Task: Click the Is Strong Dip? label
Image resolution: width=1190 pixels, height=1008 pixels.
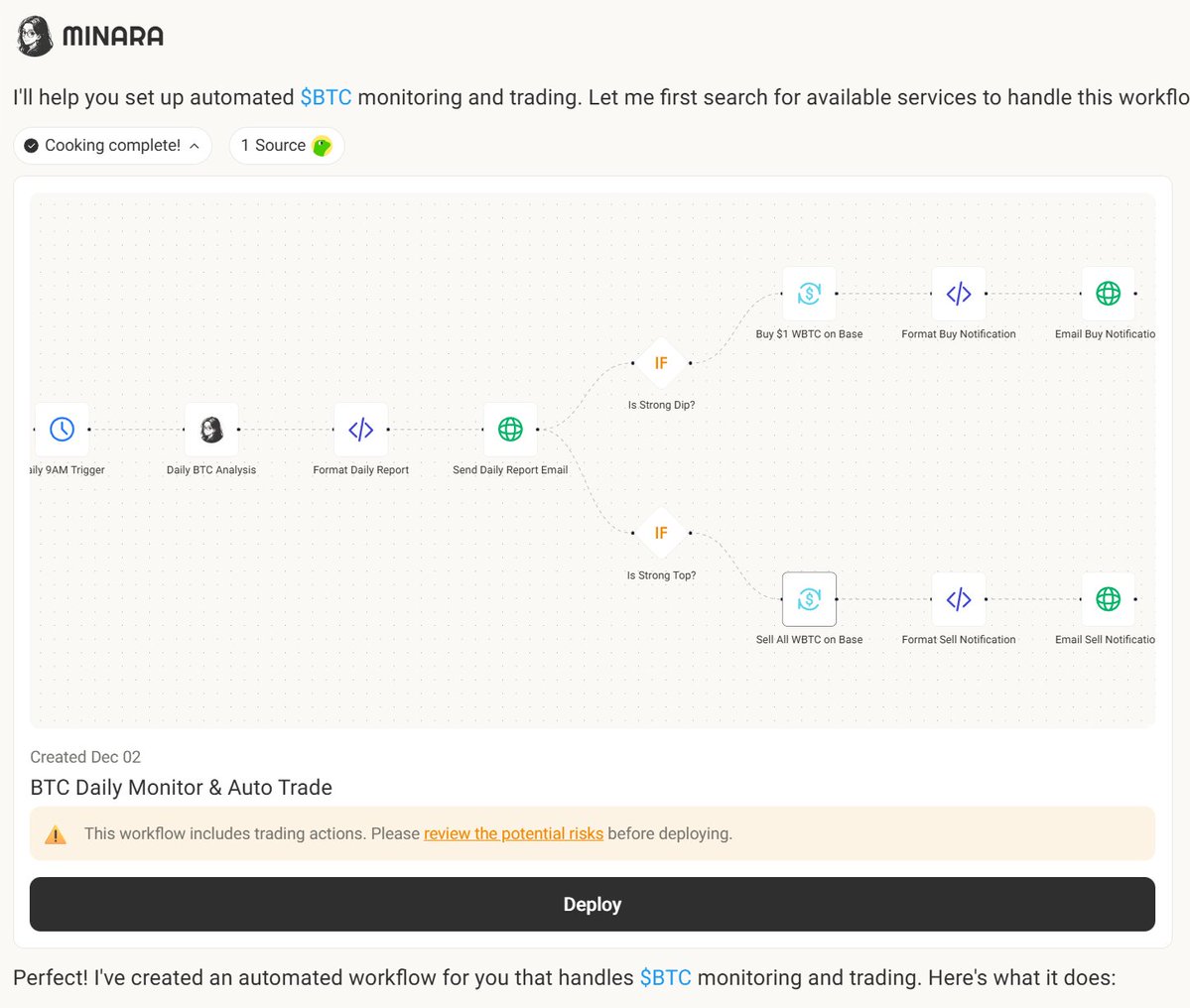Action: pos(661,405)
